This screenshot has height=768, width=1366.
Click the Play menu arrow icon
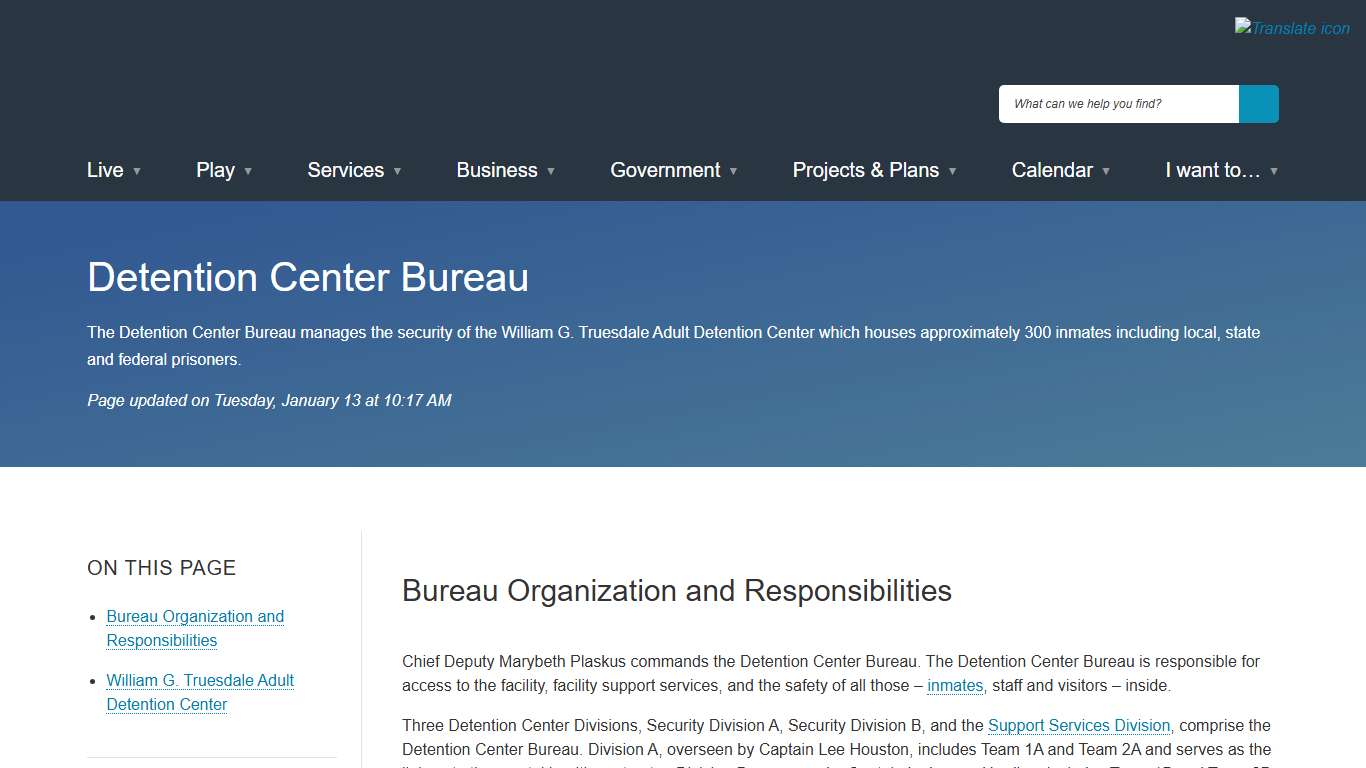pyautogui.click(x=248, y=171)
